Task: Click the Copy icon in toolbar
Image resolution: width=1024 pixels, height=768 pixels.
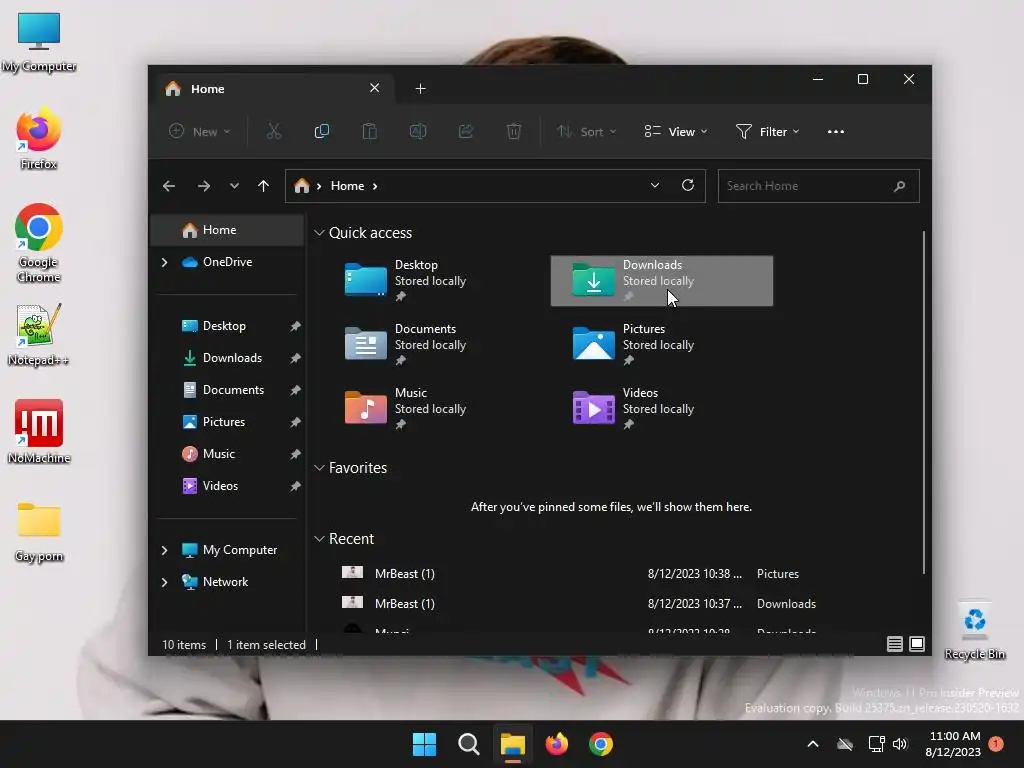Action: [321, 131]
